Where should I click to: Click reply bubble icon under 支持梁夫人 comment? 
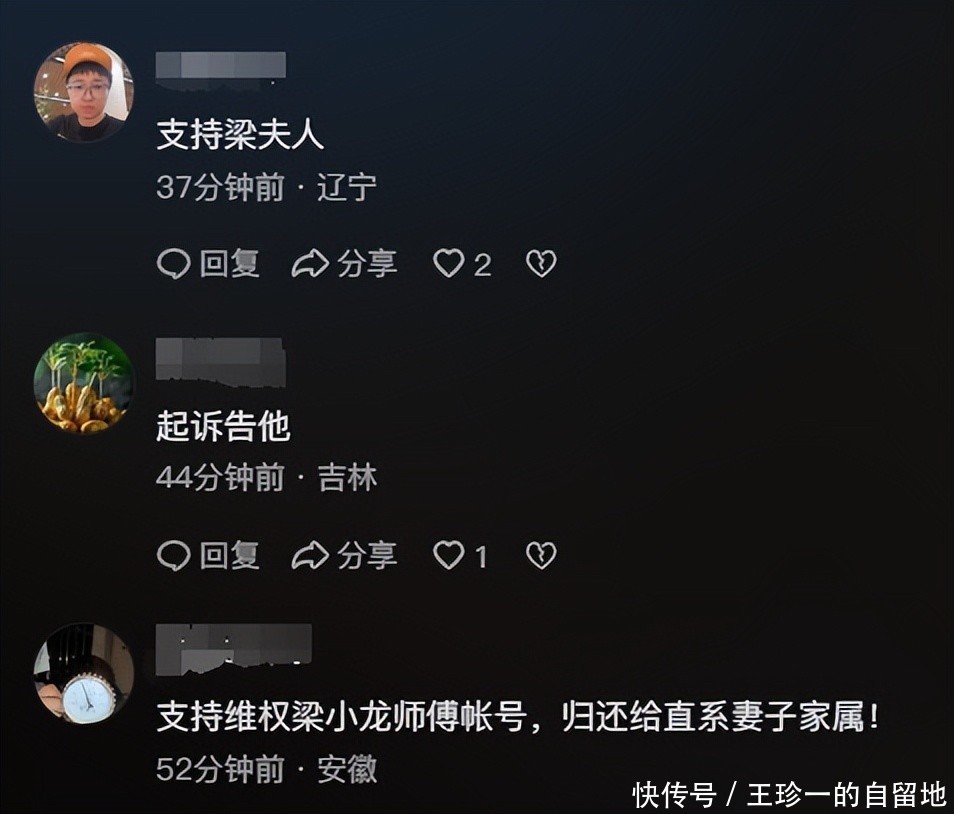point(173,265)
